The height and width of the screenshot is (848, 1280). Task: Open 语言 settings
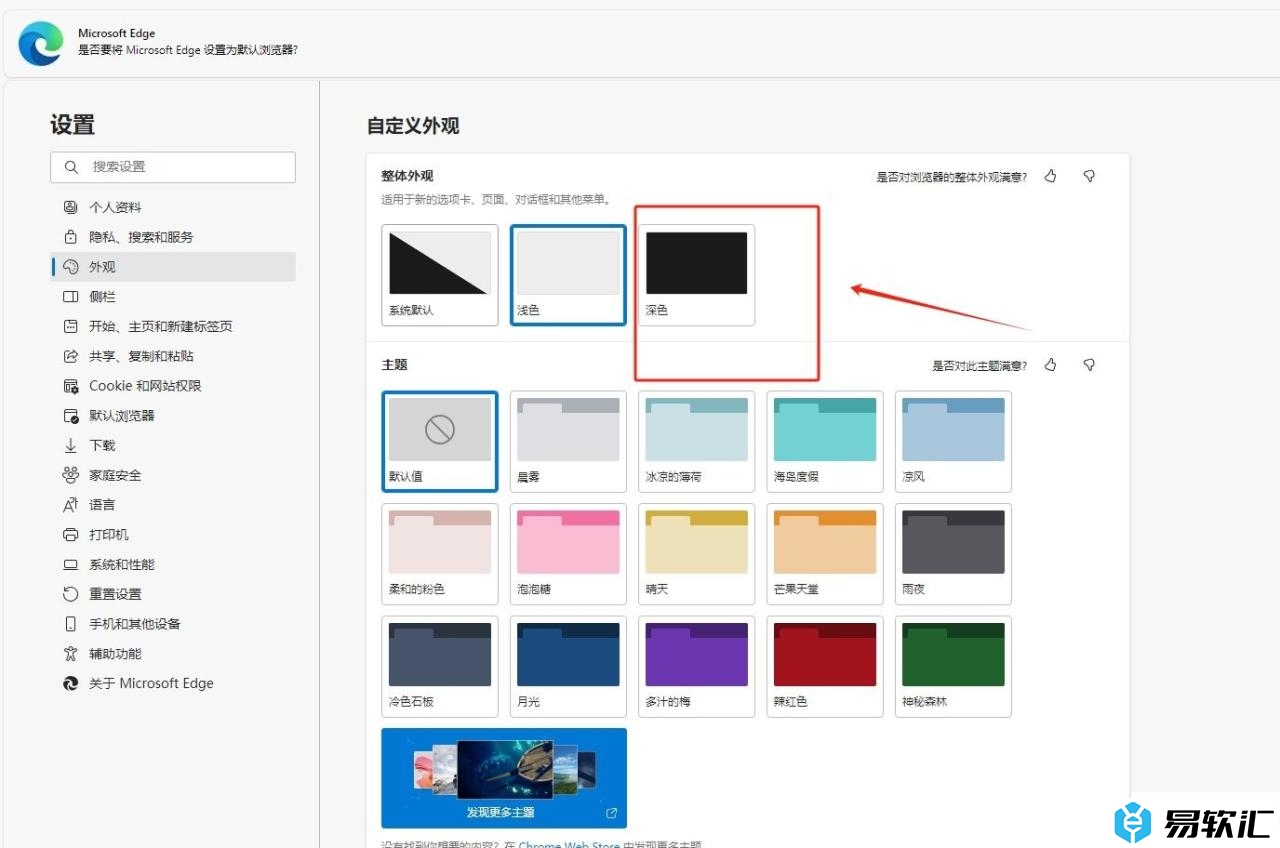coord(172,505)
